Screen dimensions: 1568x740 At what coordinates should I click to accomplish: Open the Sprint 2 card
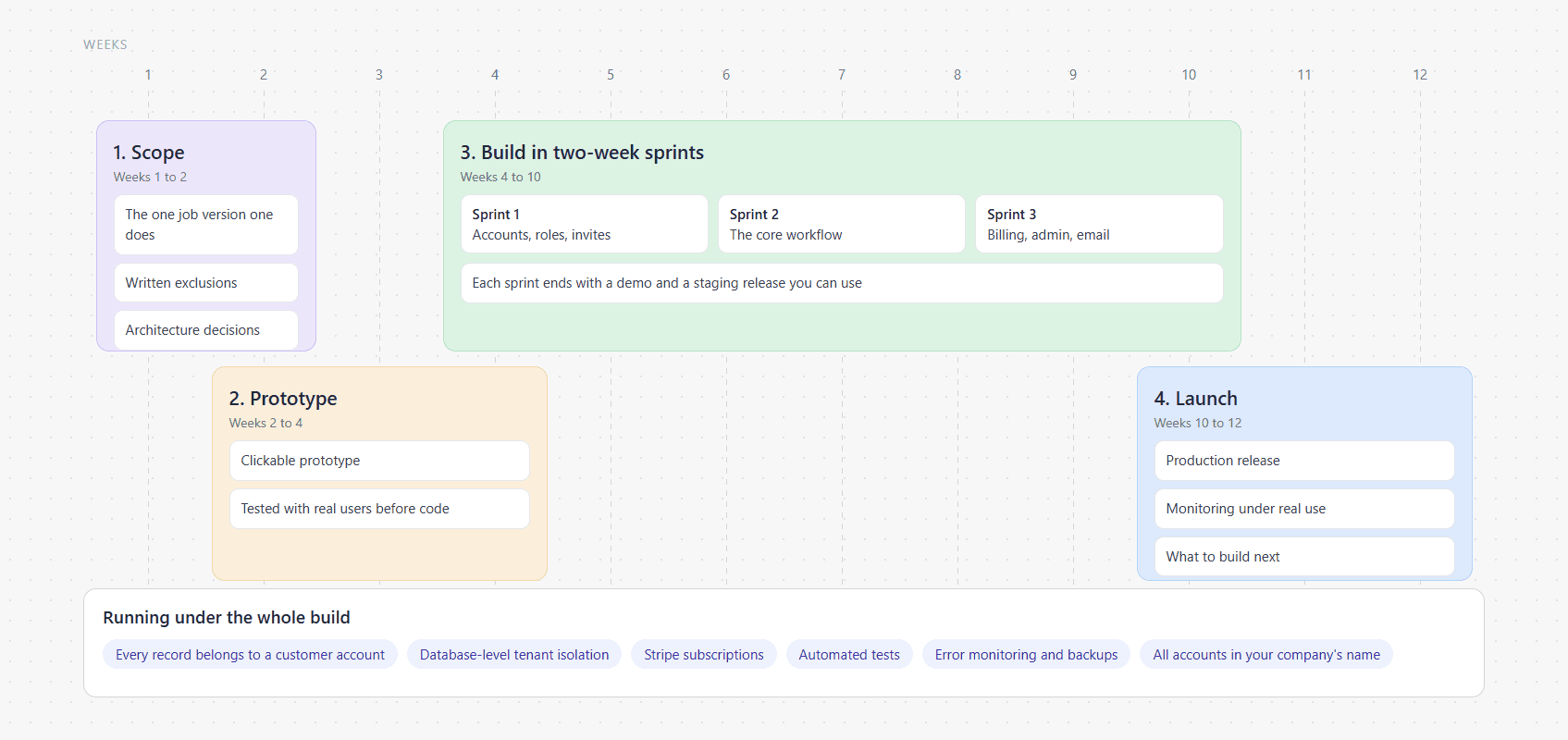point(842,224)
